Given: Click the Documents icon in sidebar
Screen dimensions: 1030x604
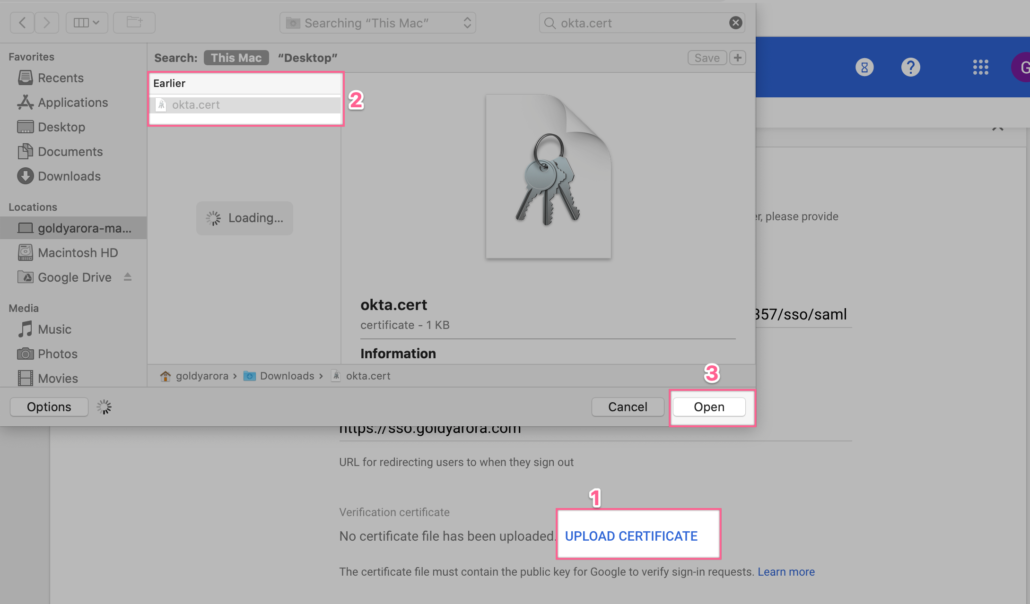Looking at the screenshot, I should point(25,152).
